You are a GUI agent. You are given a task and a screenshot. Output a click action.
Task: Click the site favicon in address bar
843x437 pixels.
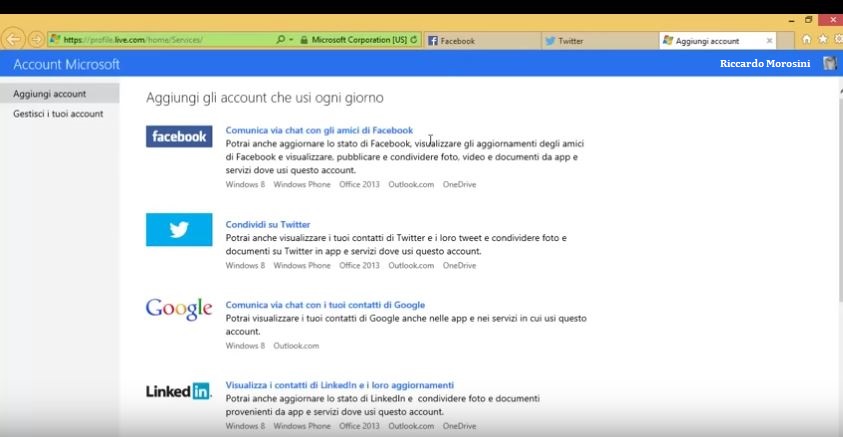(55, 39)
